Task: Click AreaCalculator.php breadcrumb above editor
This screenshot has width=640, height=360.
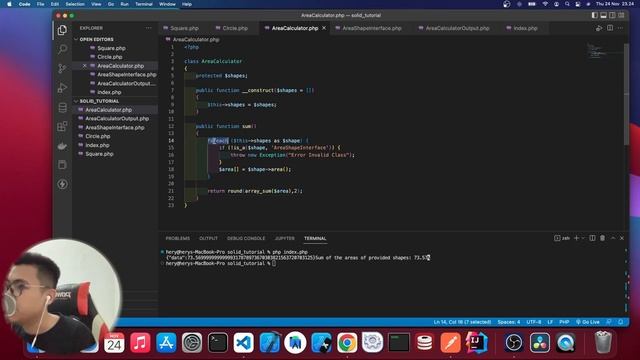Action: coord(196,40)
